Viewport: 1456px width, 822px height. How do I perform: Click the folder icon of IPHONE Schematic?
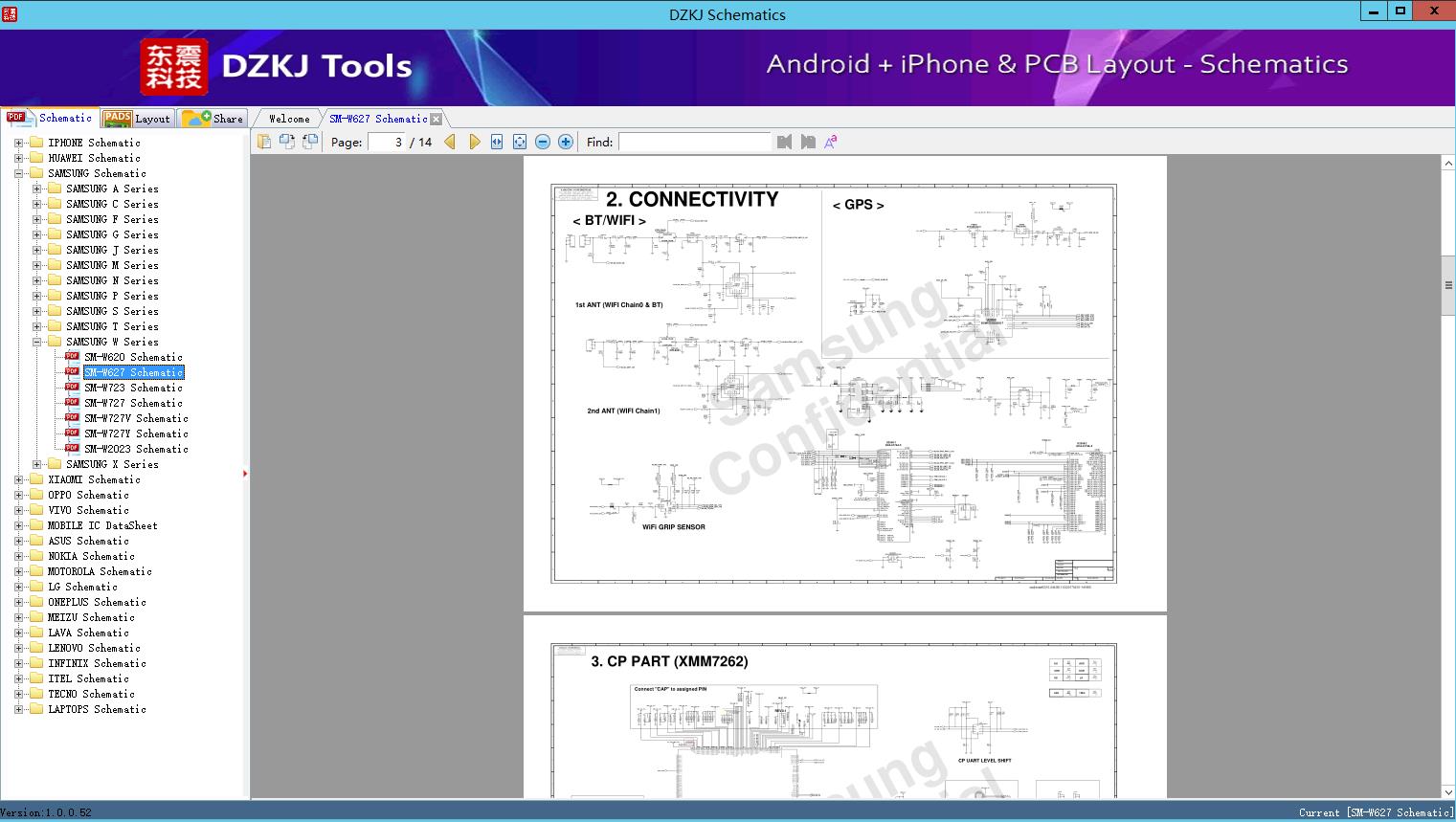pyautogui.click(x=36, y=143)
